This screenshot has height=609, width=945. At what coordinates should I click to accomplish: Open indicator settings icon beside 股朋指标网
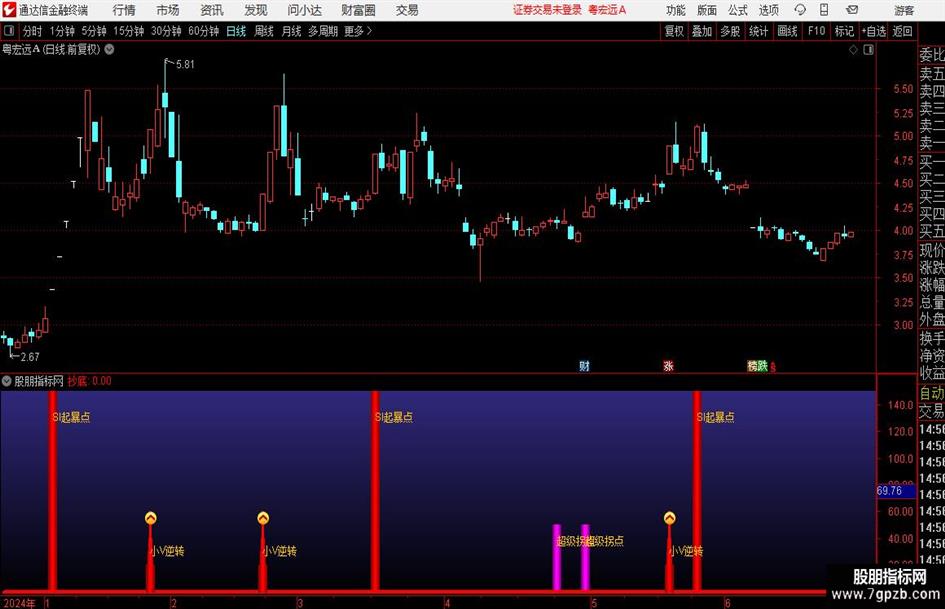tap(7, 381)
